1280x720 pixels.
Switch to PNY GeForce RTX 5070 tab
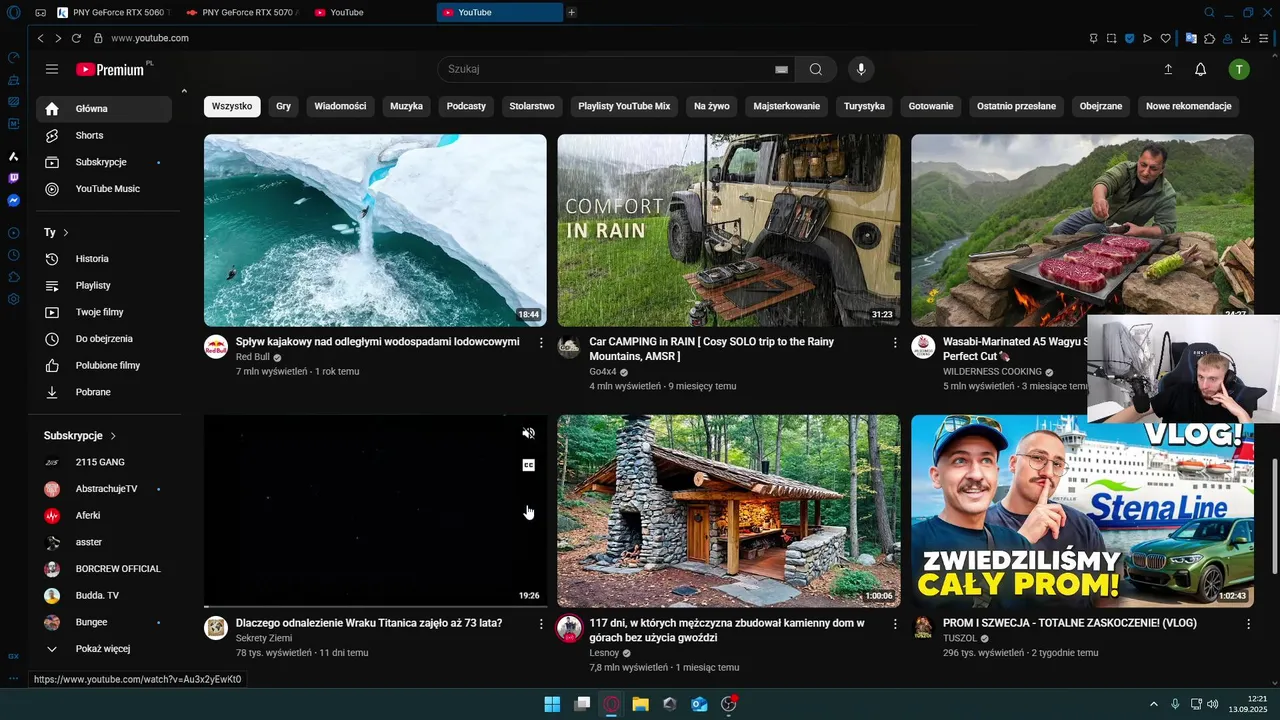242,12
